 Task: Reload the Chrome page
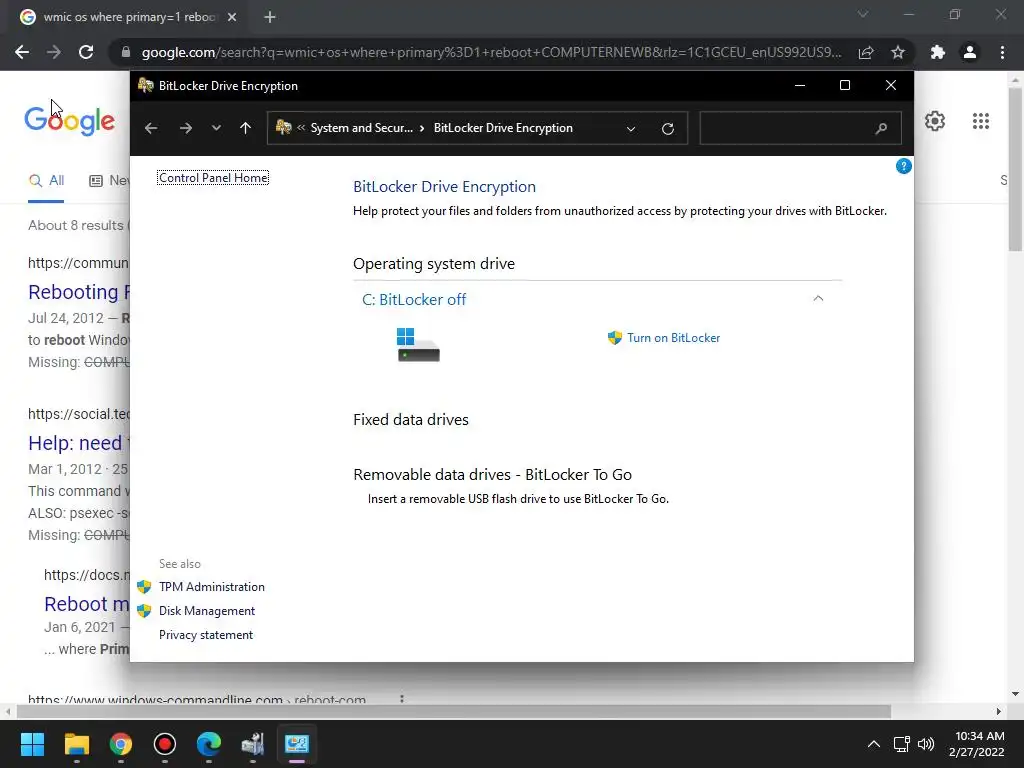[86, 52]
